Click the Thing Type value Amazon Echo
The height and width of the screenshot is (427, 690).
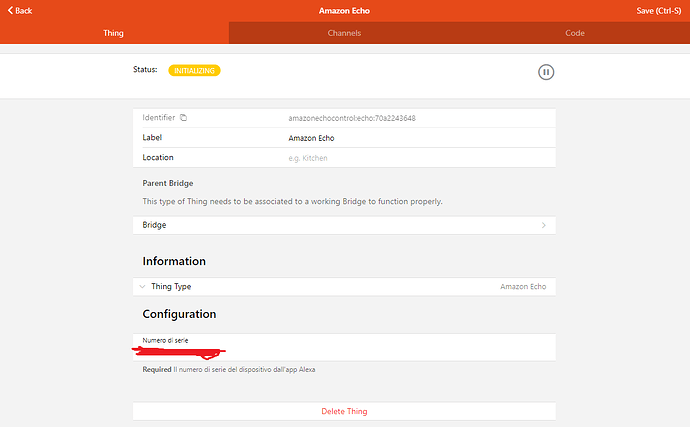[x=522, y=286]
